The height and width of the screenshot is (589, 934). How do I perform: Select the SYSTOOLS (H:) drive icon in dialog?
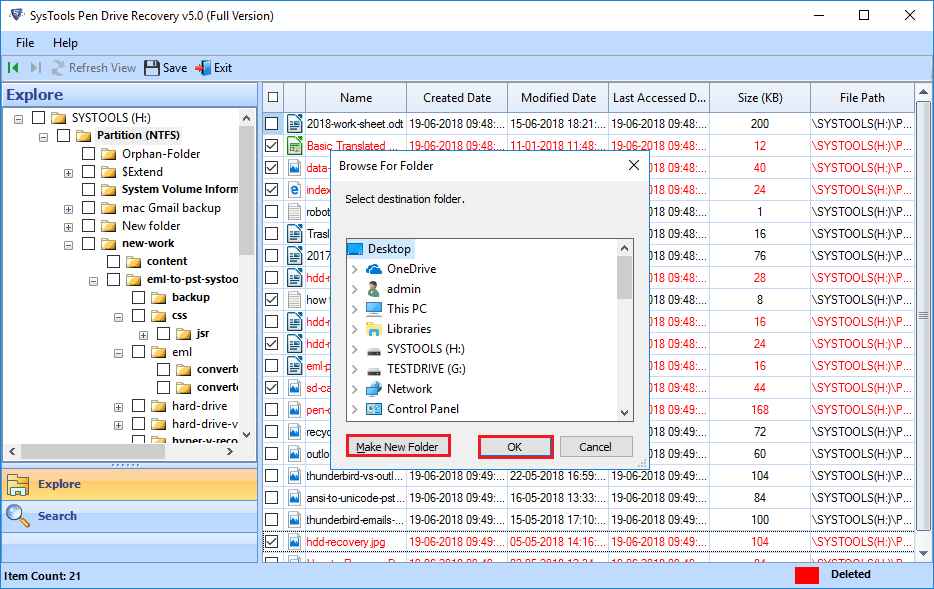[x=373, y=350]
